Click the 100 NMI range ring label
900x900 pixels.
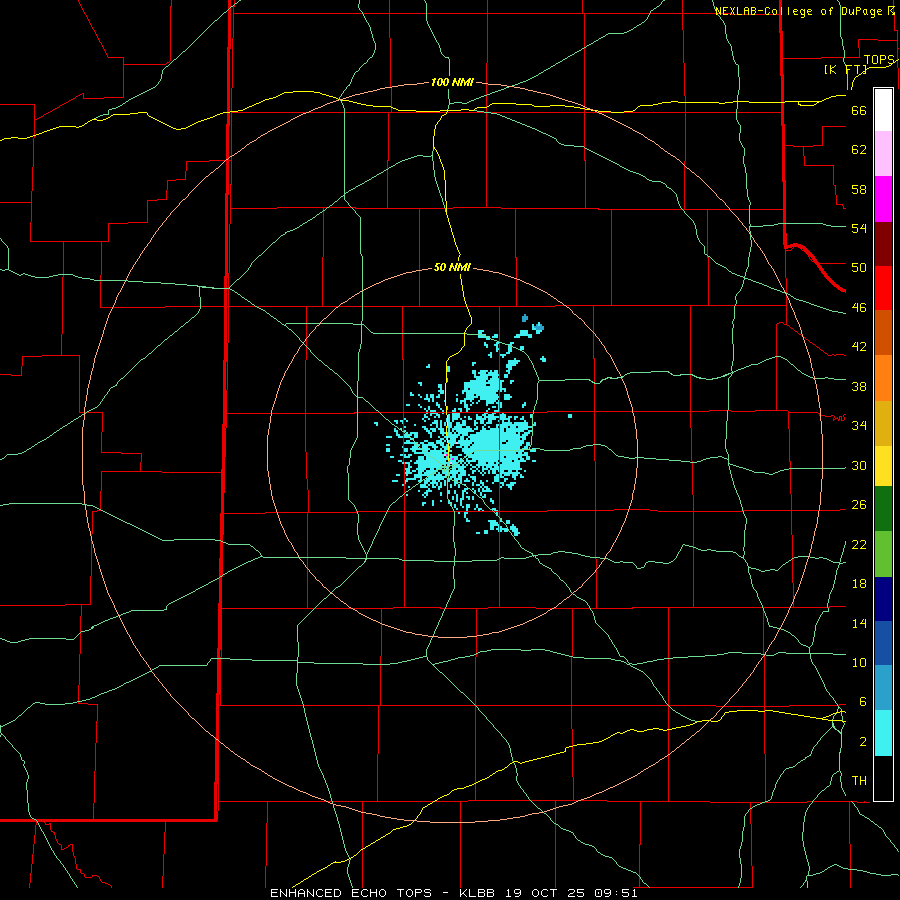click(452, 83)
